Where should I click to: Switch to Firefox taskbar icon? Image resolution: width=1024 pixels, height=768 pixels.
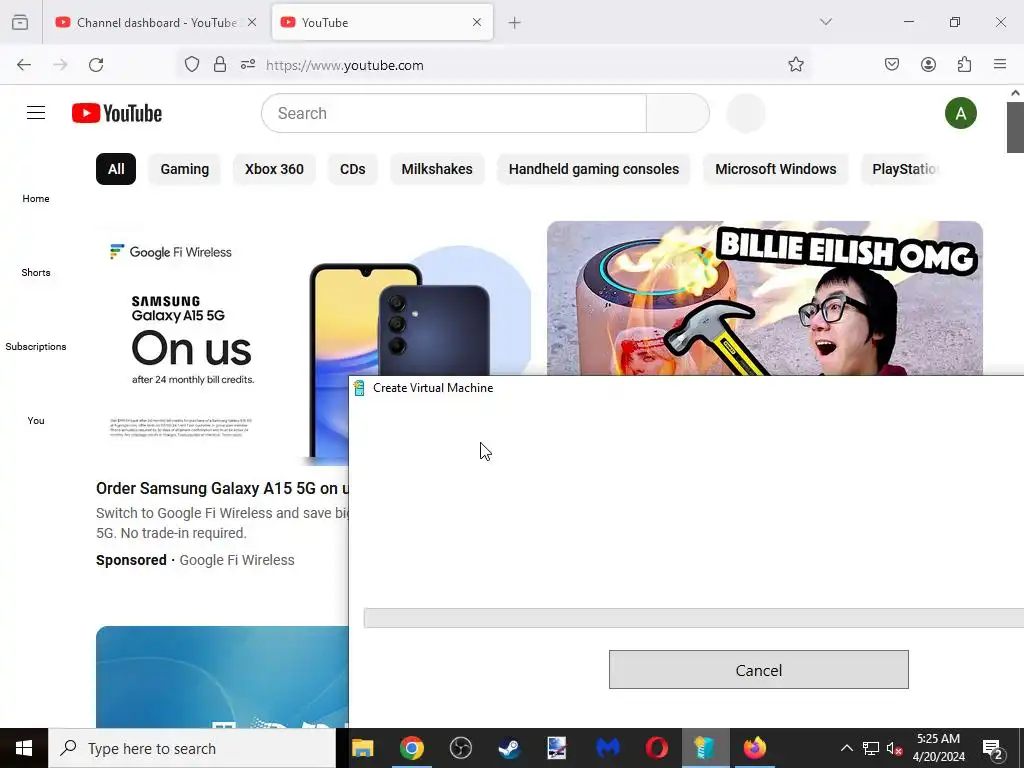pyautogui.click(x=754, y=748)
